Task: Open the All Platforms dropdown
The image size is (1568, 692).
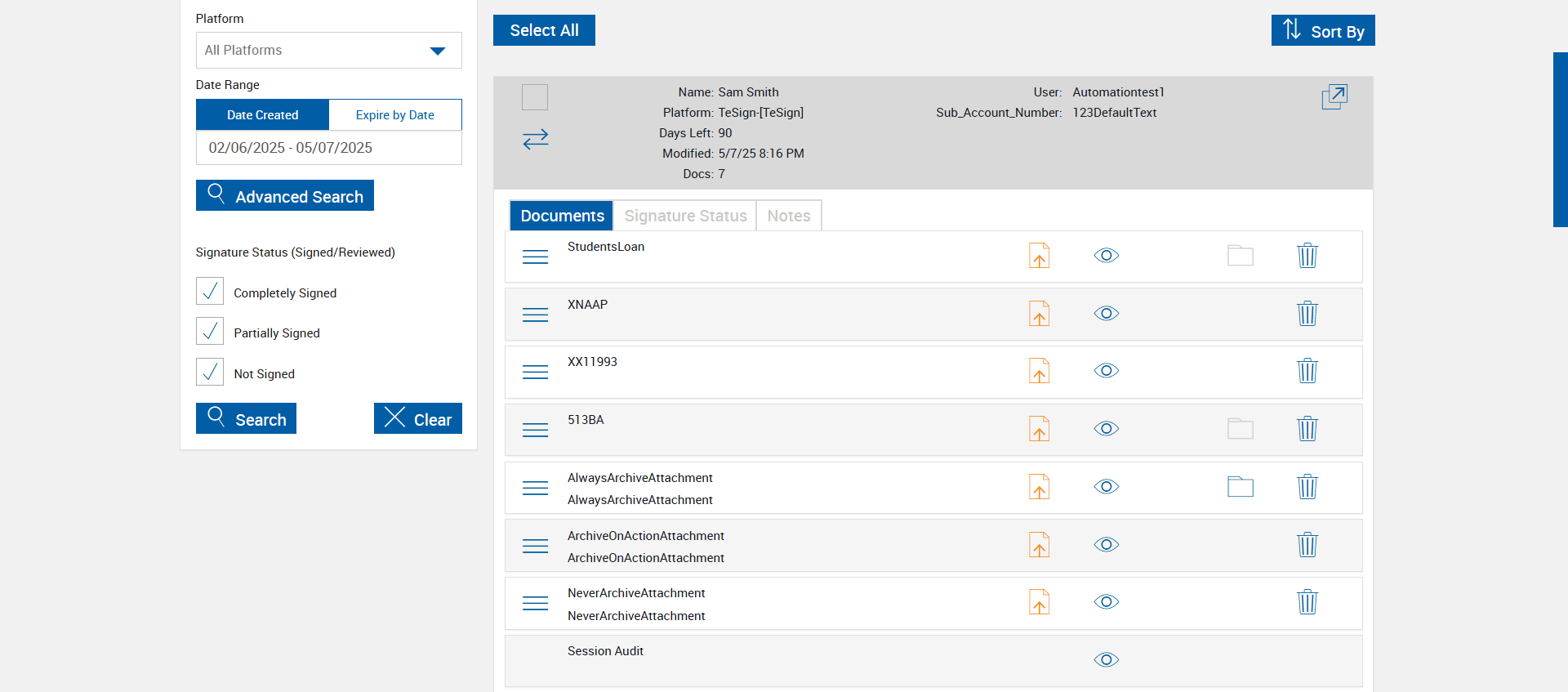Action: pos(328,51)
